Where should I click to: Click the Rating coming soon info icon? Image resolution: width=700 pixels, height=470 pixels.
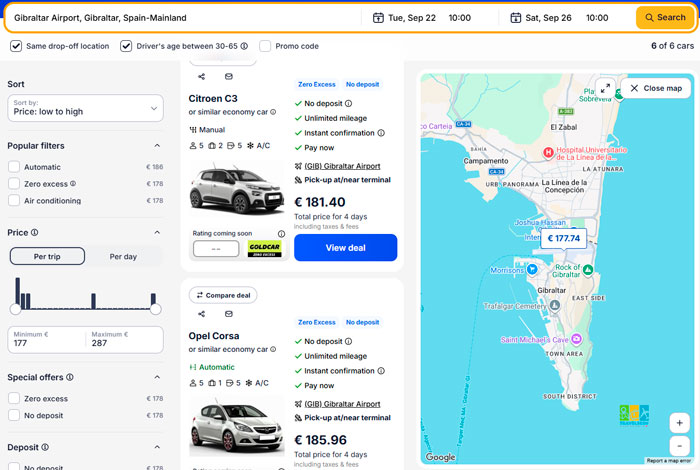[281, 233]
